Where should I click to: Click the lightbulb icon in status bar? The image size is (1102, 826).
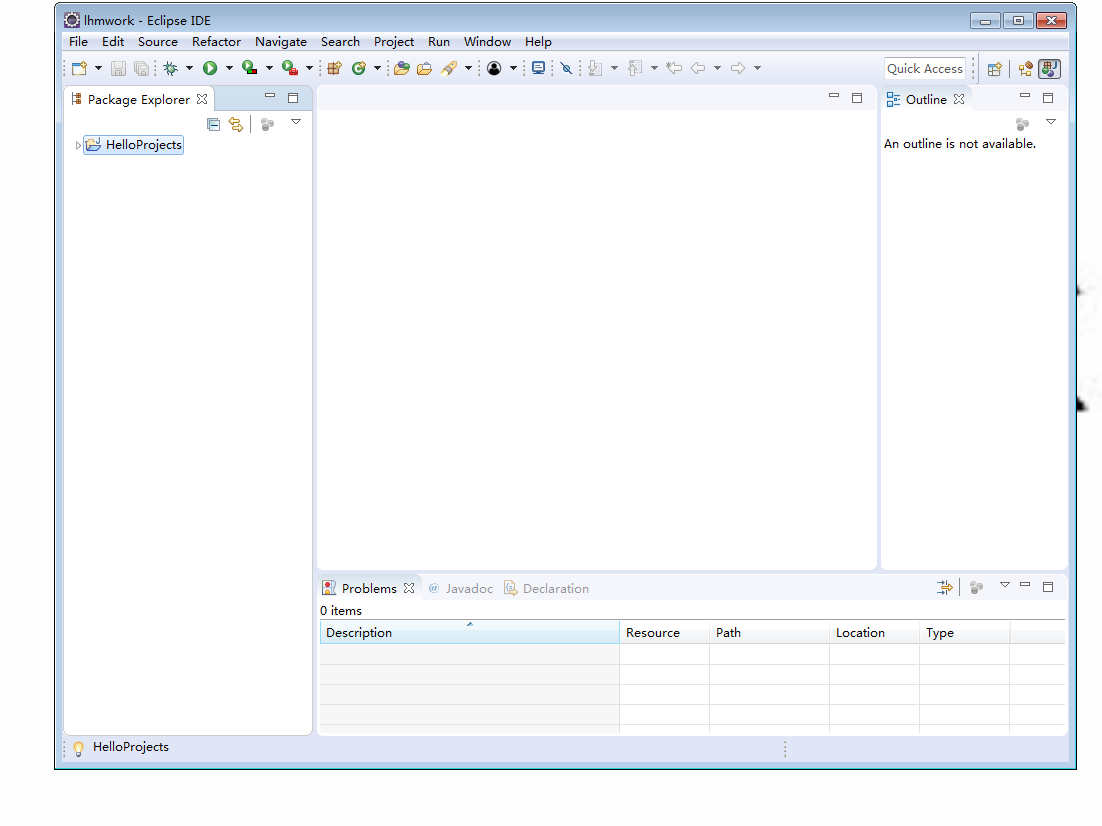click(79, 748)
